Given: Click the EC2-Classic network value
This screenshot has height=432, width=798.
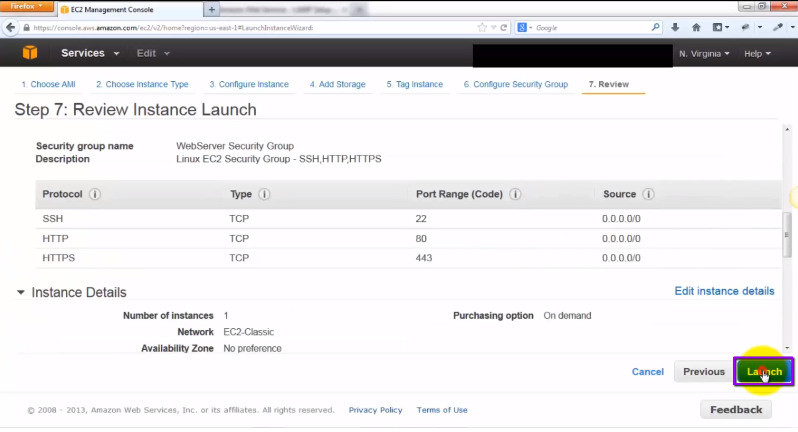Looking at the screenshot, I should 248,332.
